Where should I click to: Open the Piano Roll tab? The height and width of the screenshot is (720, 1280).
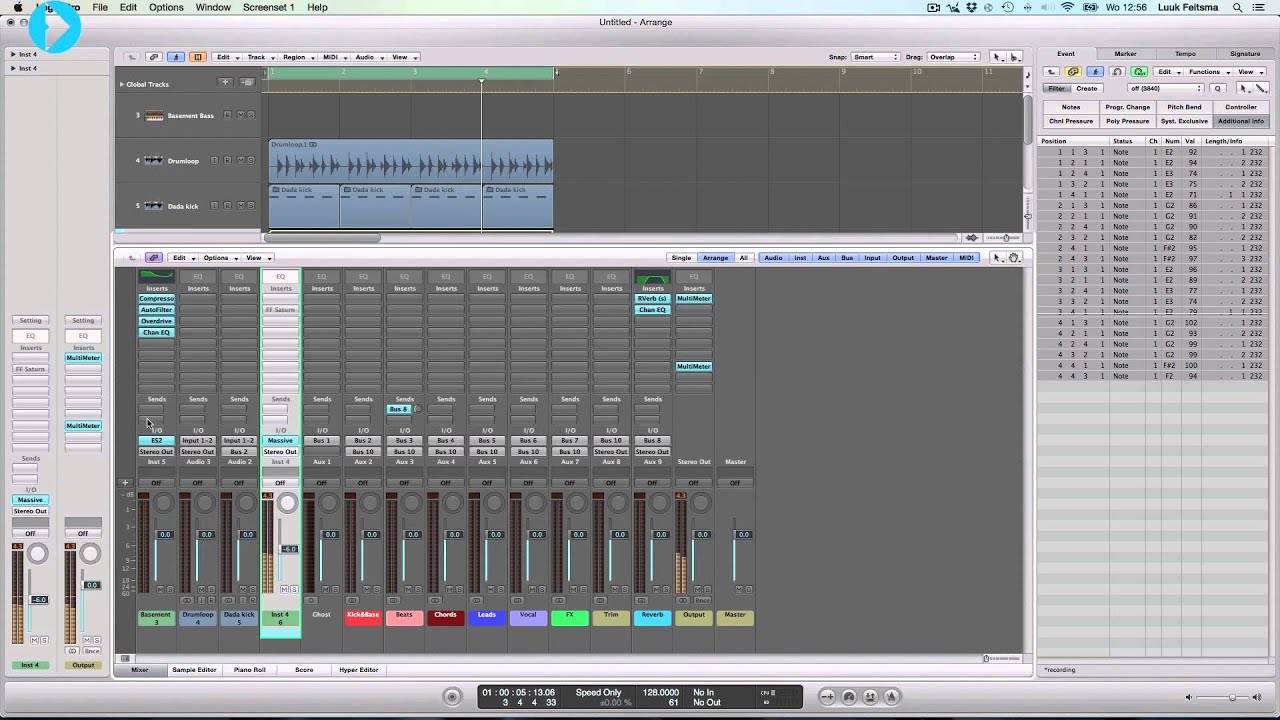pos(250,670)
